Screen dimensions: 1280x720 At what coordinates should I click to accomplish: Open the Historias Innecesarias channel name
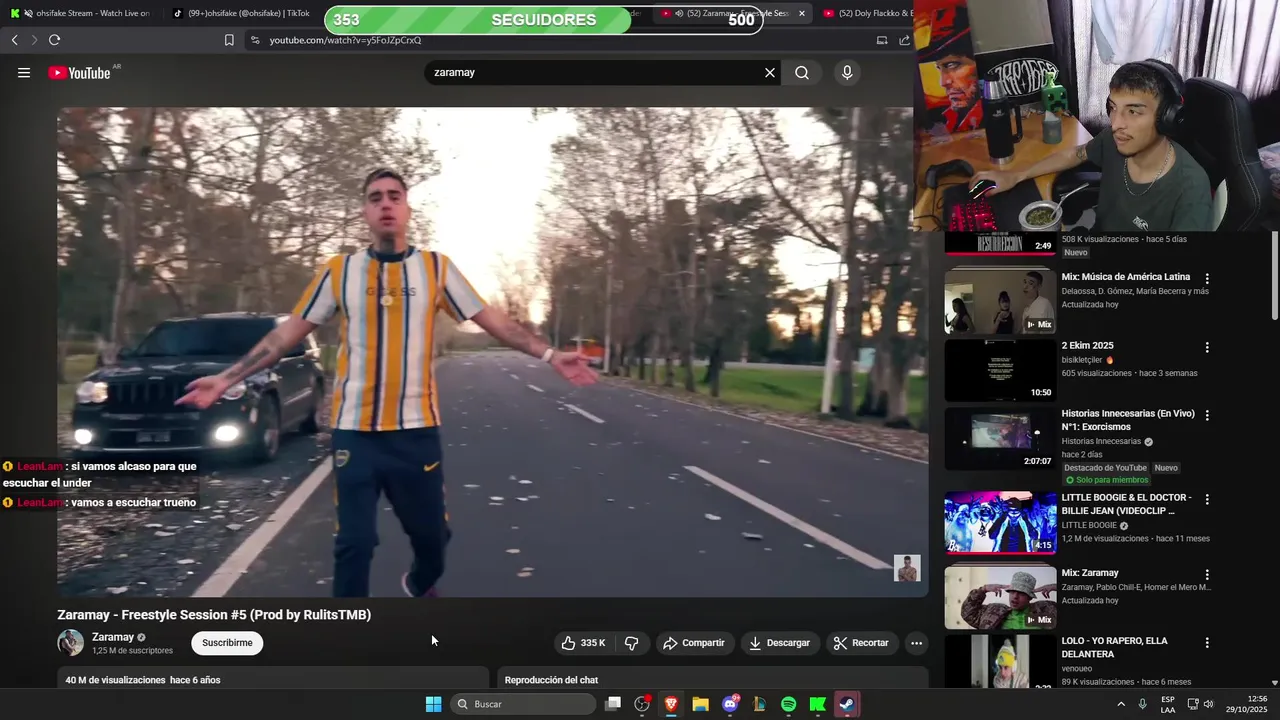(1101, 441)
